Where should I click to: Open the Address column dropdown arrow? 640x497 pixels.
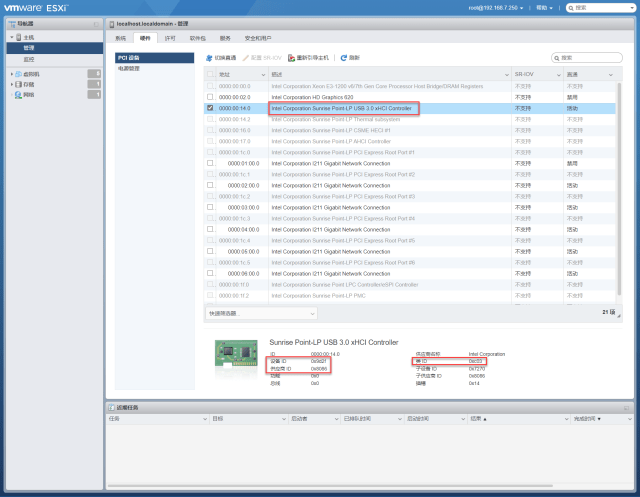pyautogui.click(x=263, y=75)
